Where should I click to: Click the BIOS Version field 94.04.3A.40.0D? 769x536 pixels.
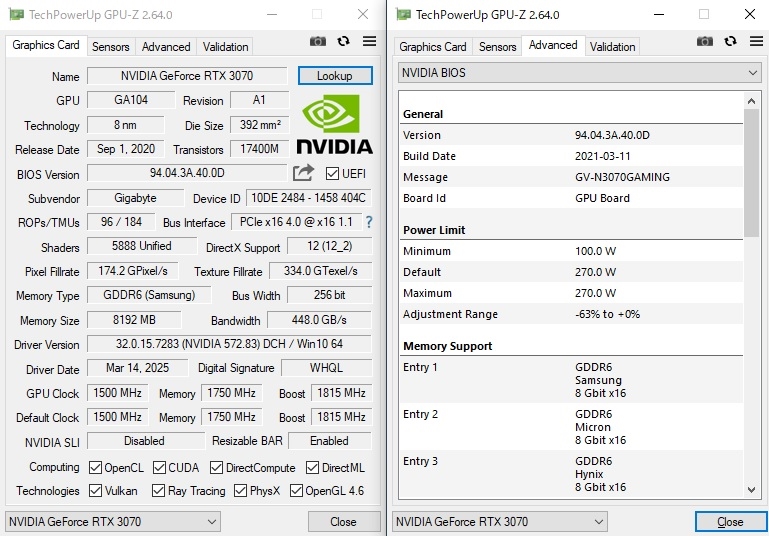coord(187,173)
